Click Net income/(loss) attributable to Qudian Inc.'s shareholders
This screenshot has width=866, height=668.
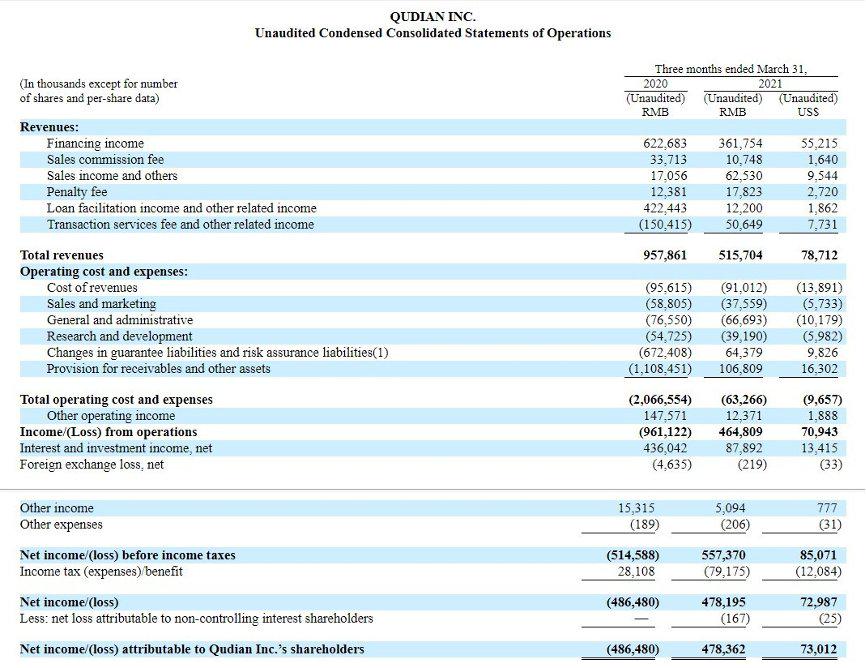tap(192, 649)
